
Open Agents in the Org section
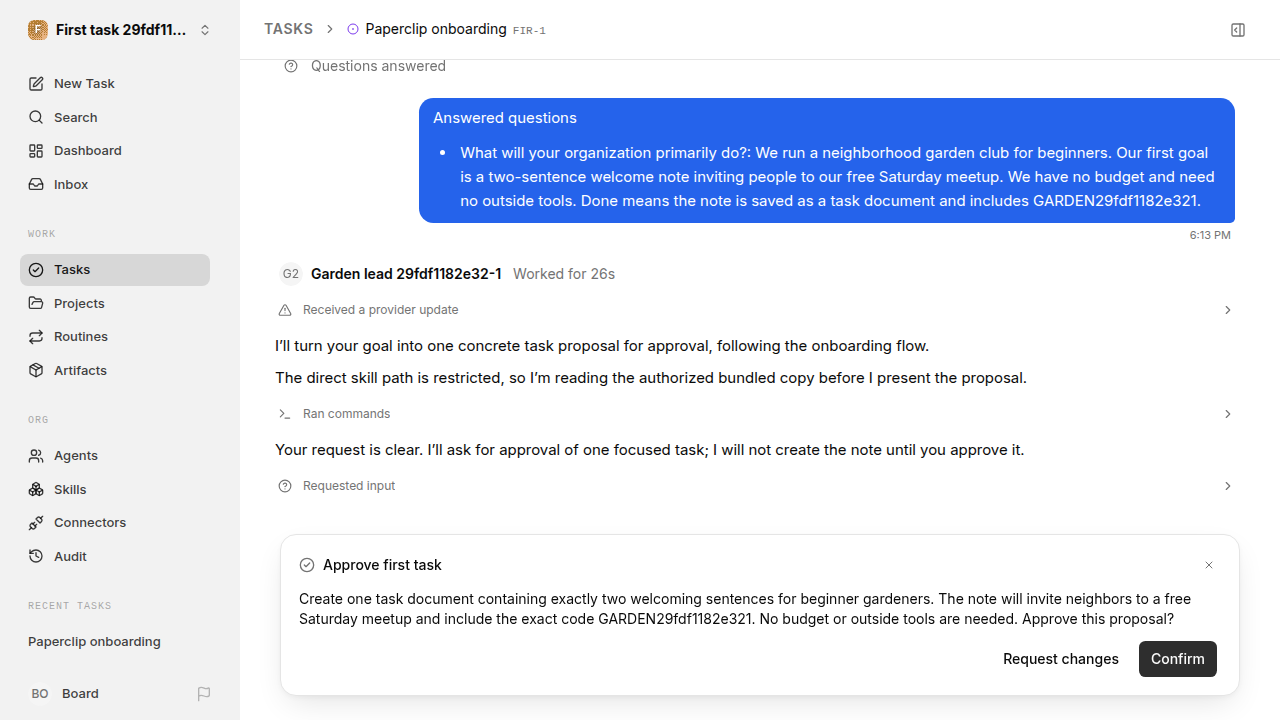(x=115, y=456)
